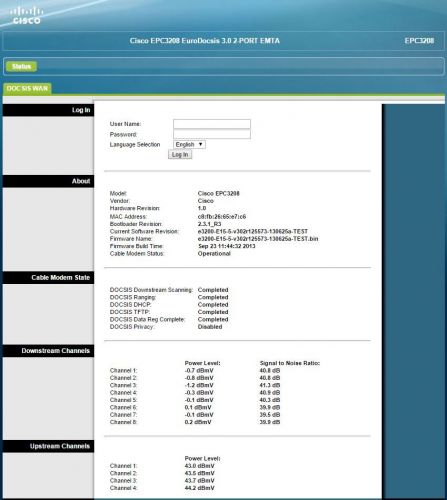Click the Language Selection label

(135, 144)
